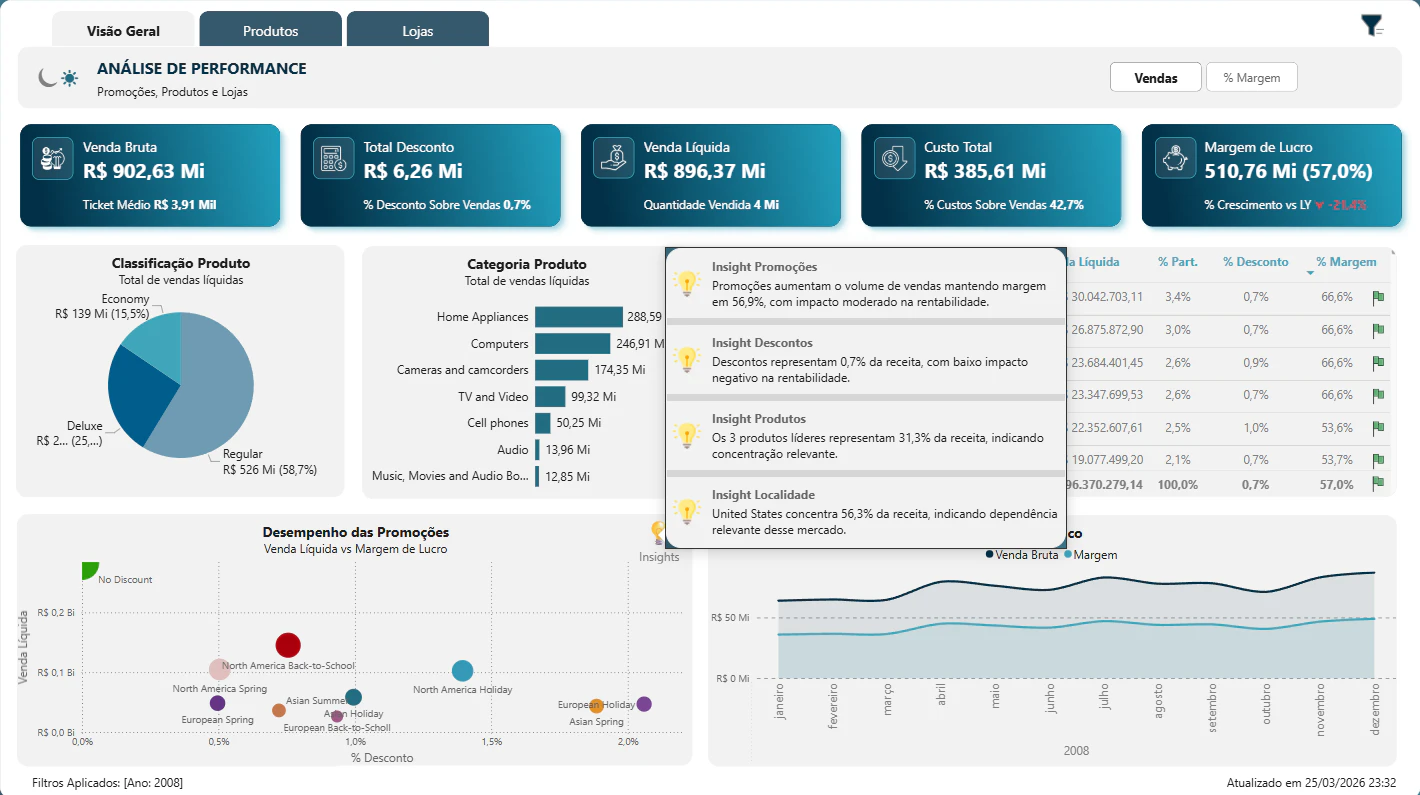Click the 'R$ 902,63 Mi' value
The height and width of the screenshot is (795, 1420).
point(142,171)
